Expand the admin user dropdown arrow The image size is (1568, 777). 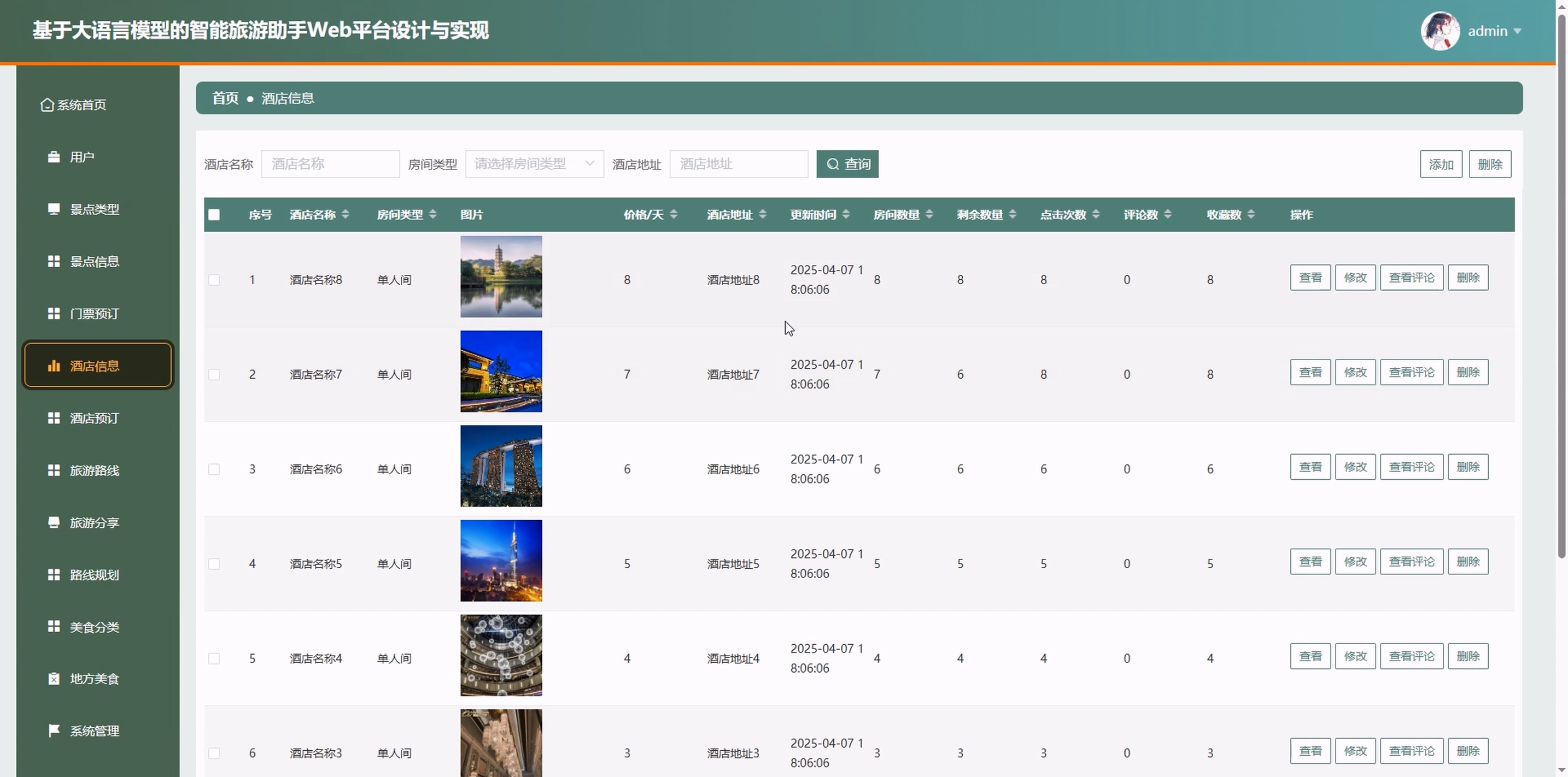1518,31
